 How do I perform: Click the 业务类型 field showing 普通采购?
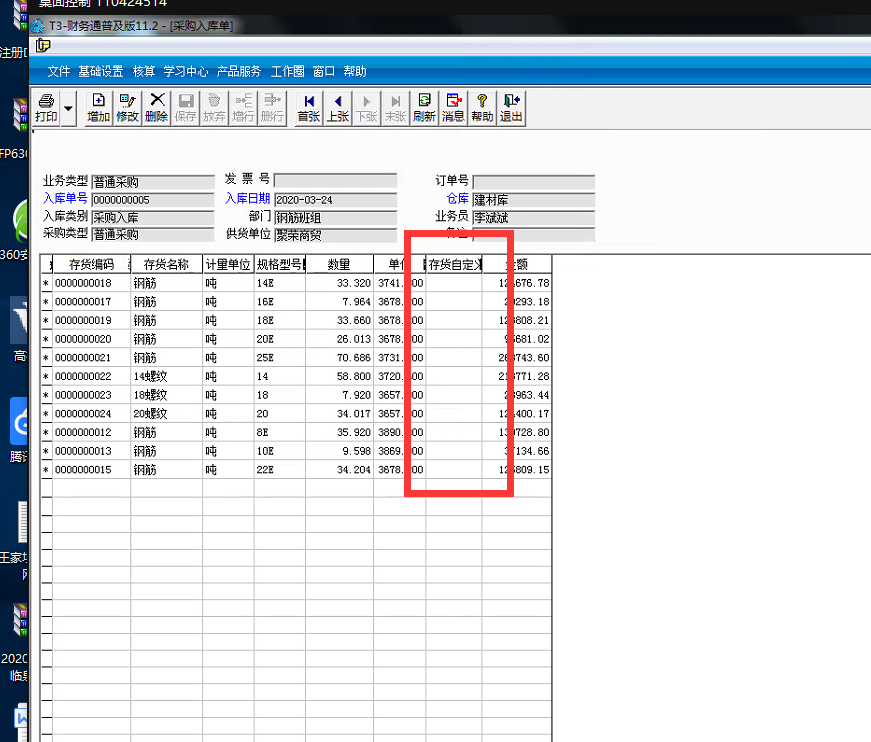point(153,182)
